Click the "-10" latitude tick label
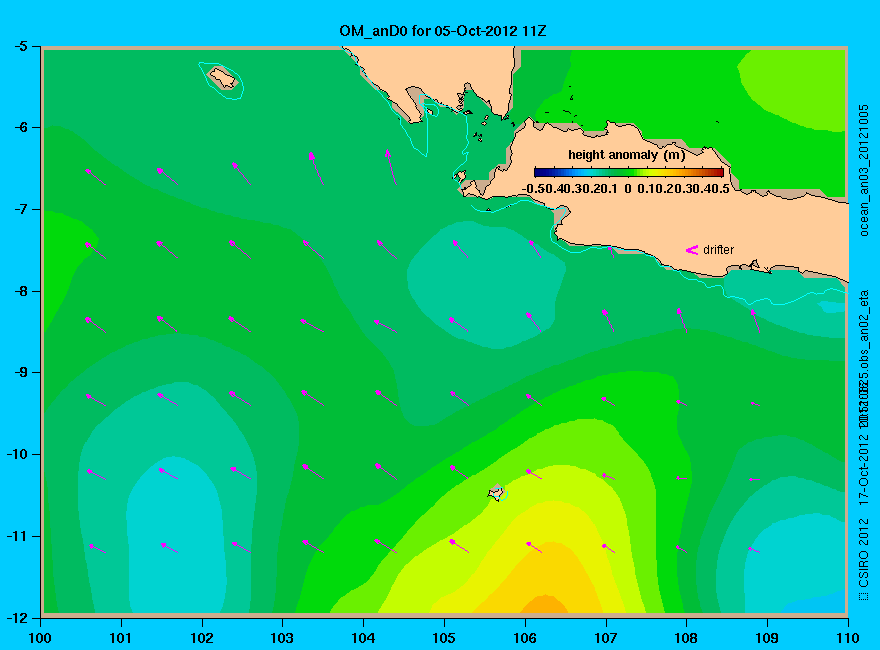 tap(17, 454)
